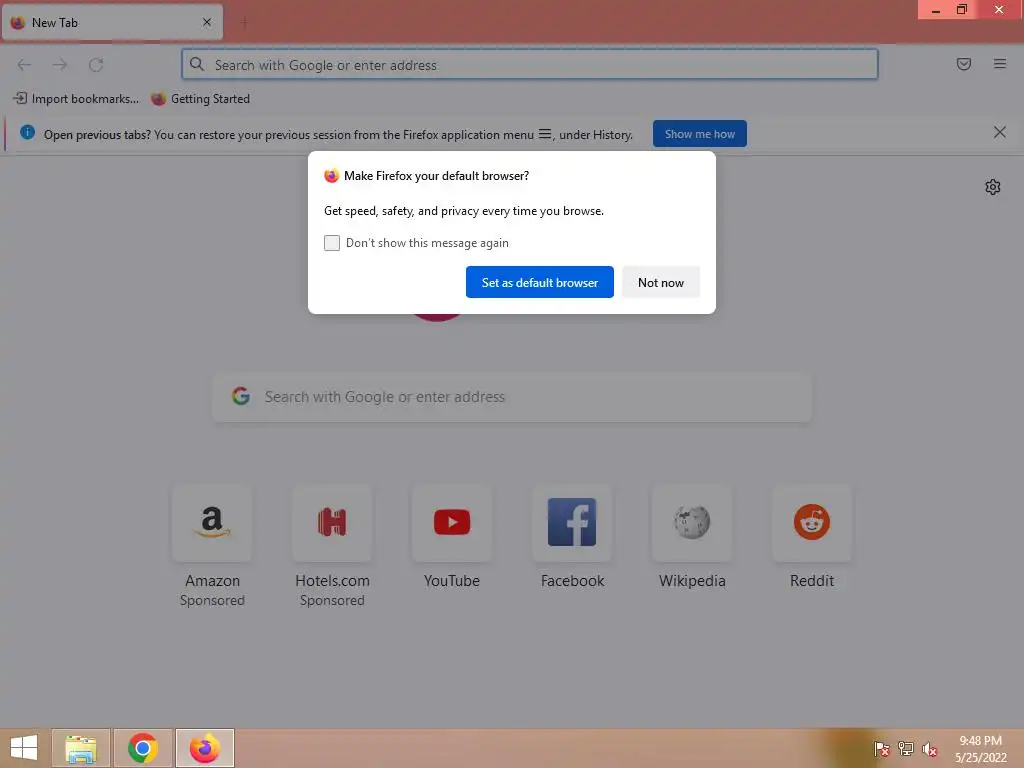Open the Import bookmarks toolbar item
Image resolution: width=1024 pixels, height=768 pixels.
(76, 99)
